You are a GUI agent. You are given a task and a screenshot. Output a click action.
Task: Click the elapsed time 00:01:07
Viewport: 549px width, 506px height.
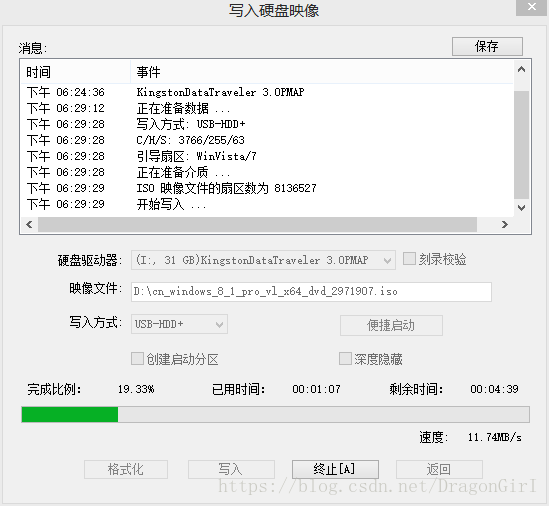tap(316, 389)
